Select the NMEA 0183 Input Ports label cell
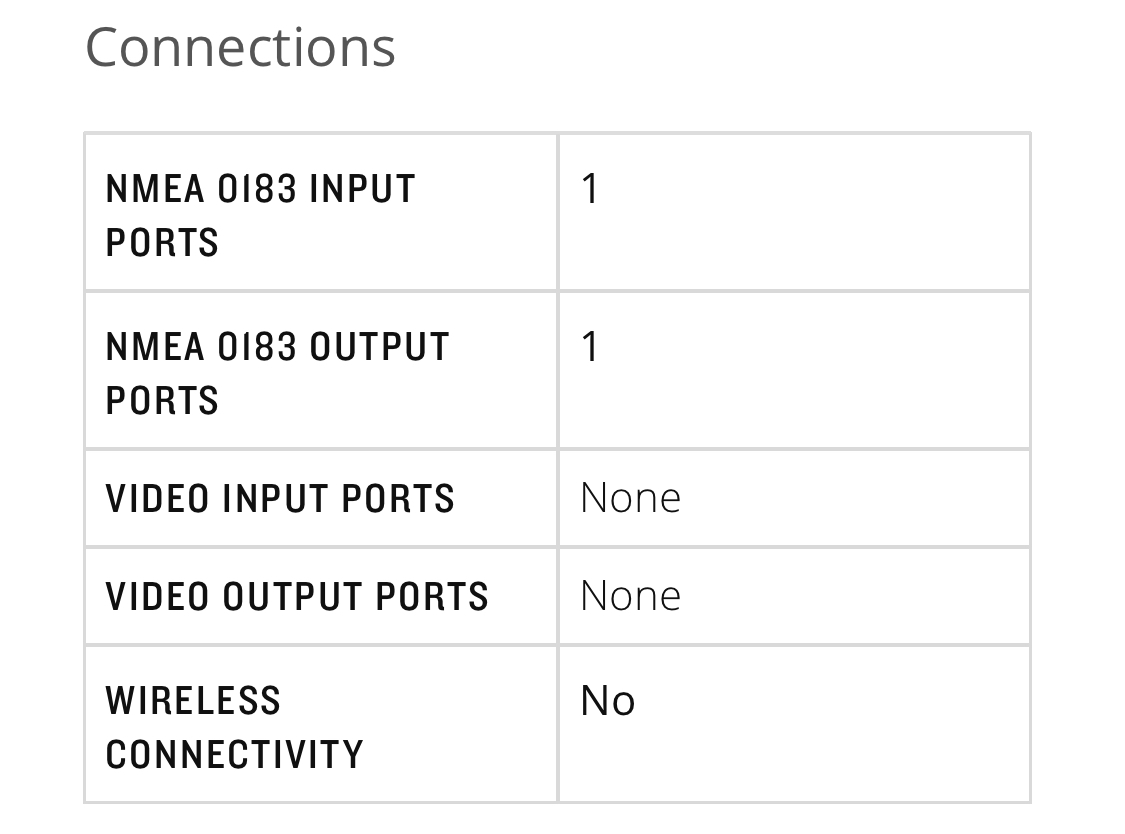 tap(320, 214)
